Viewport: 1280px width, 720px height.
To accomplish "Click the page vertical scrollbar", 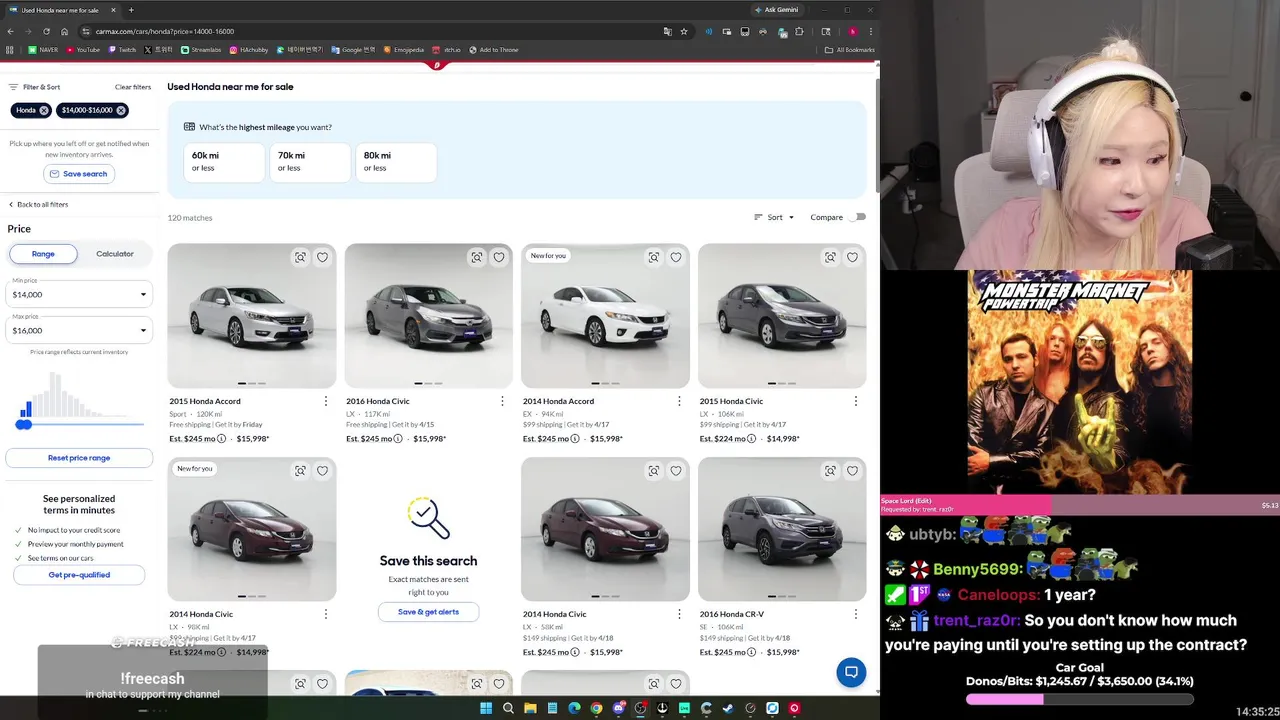I will point(877,135).
